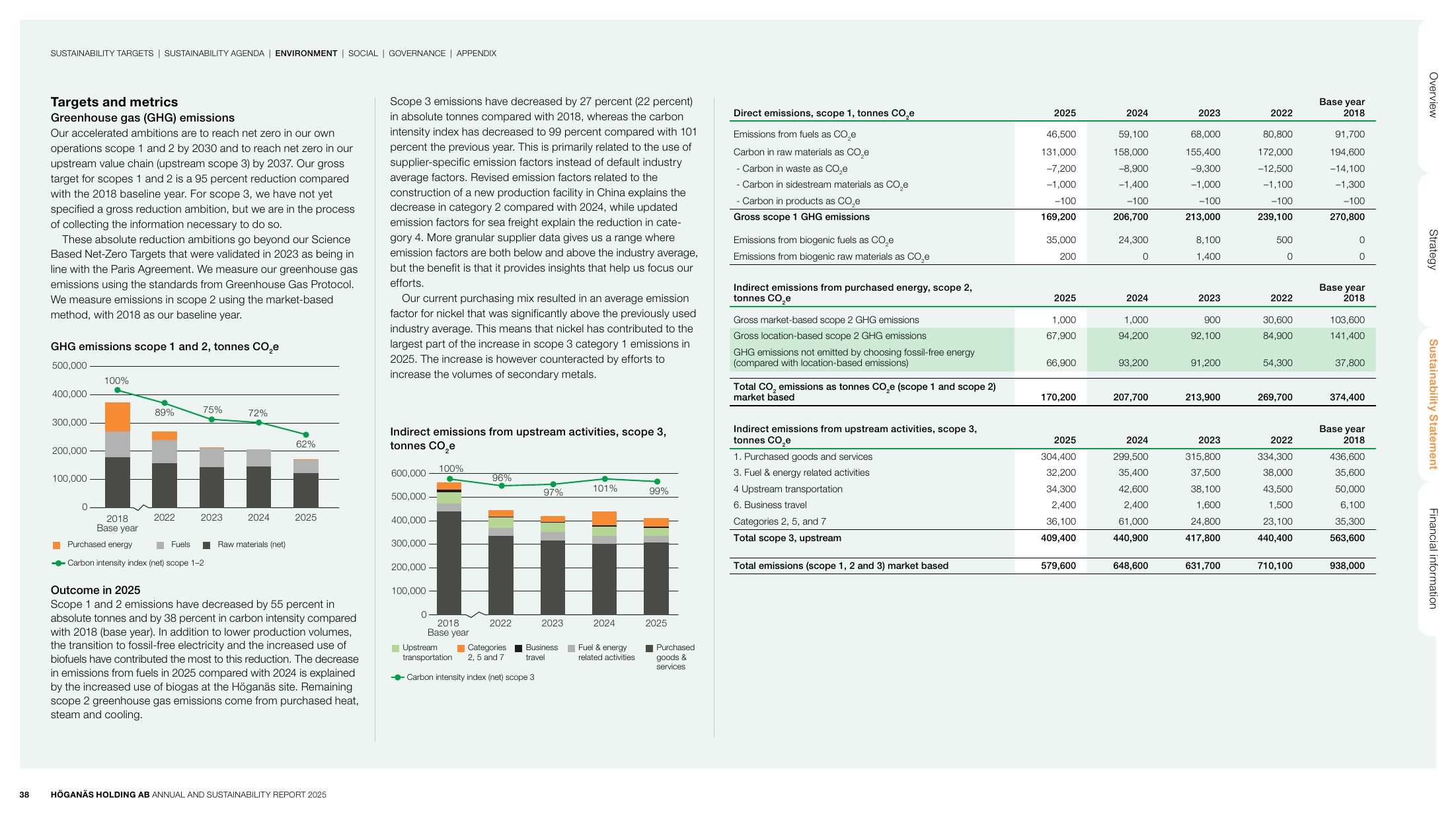The width and height of the screenshot is (1456, 820).
Task: Click the 'HÖGANÄS HOLDING AB' footer text
Action: coord(100,795)
